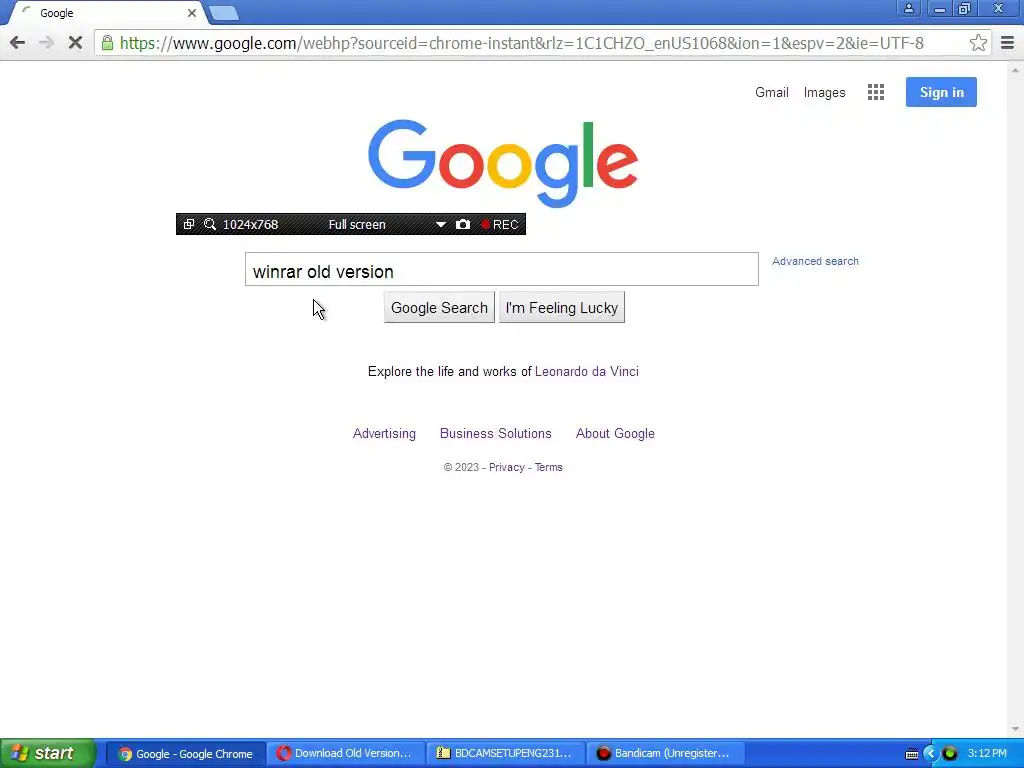Open a new tab in Chrome
This screenshot has height=768, width=1024.
pos(224,12)
